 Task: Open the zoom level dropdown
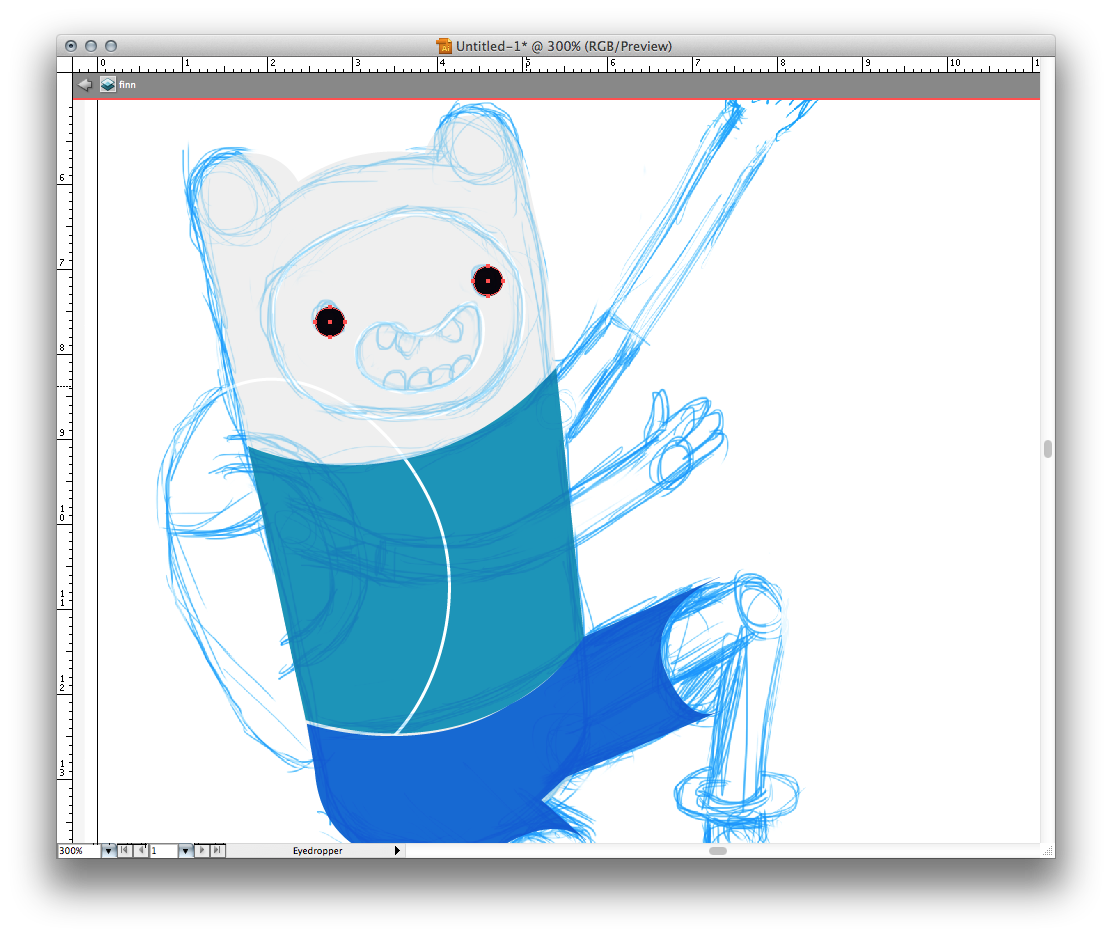[108, 851]
